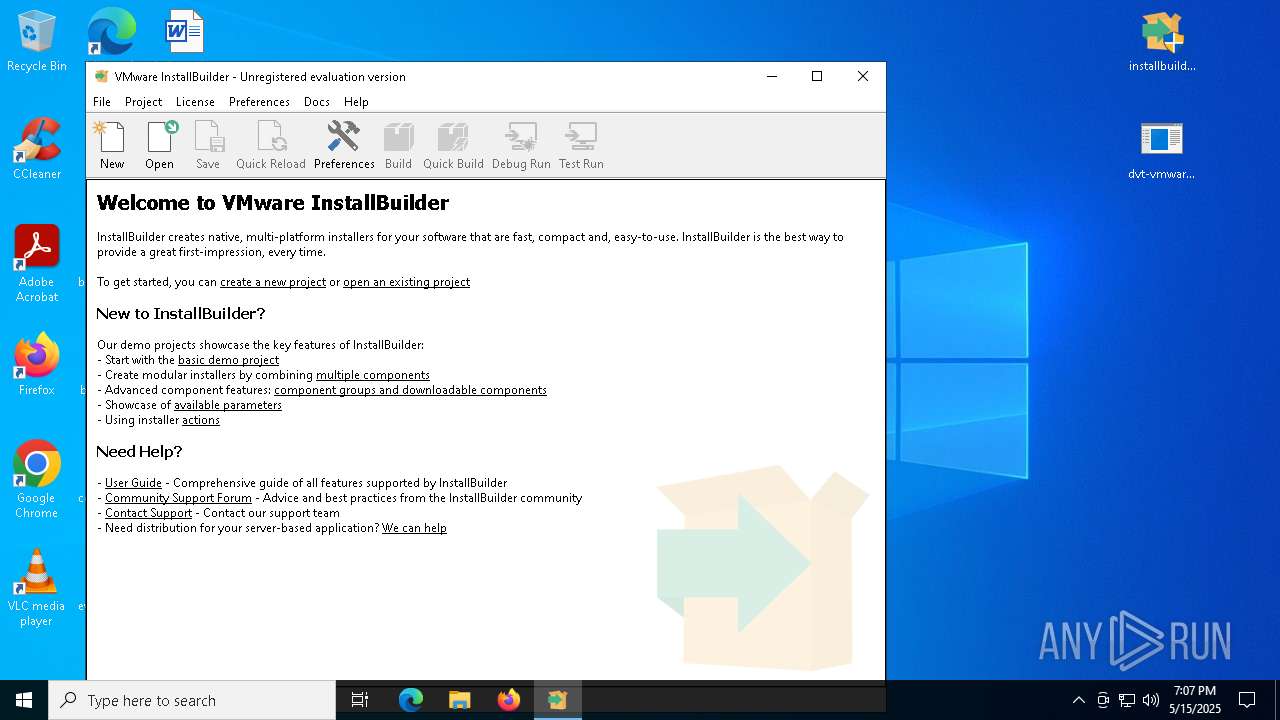Open the network tray icon

(x=1127, y=700)
